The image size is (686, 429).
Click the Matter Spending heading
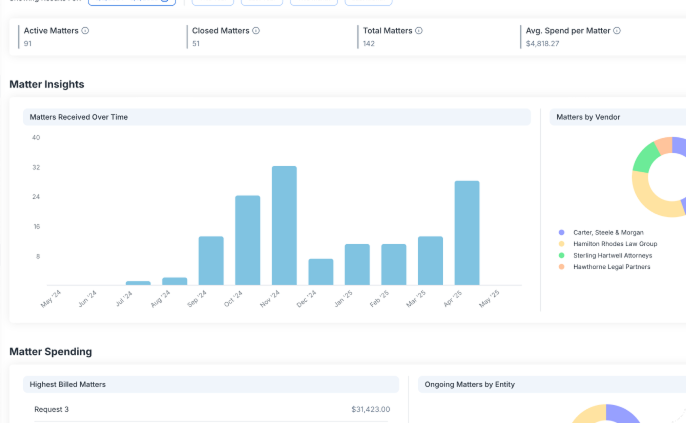51,352
